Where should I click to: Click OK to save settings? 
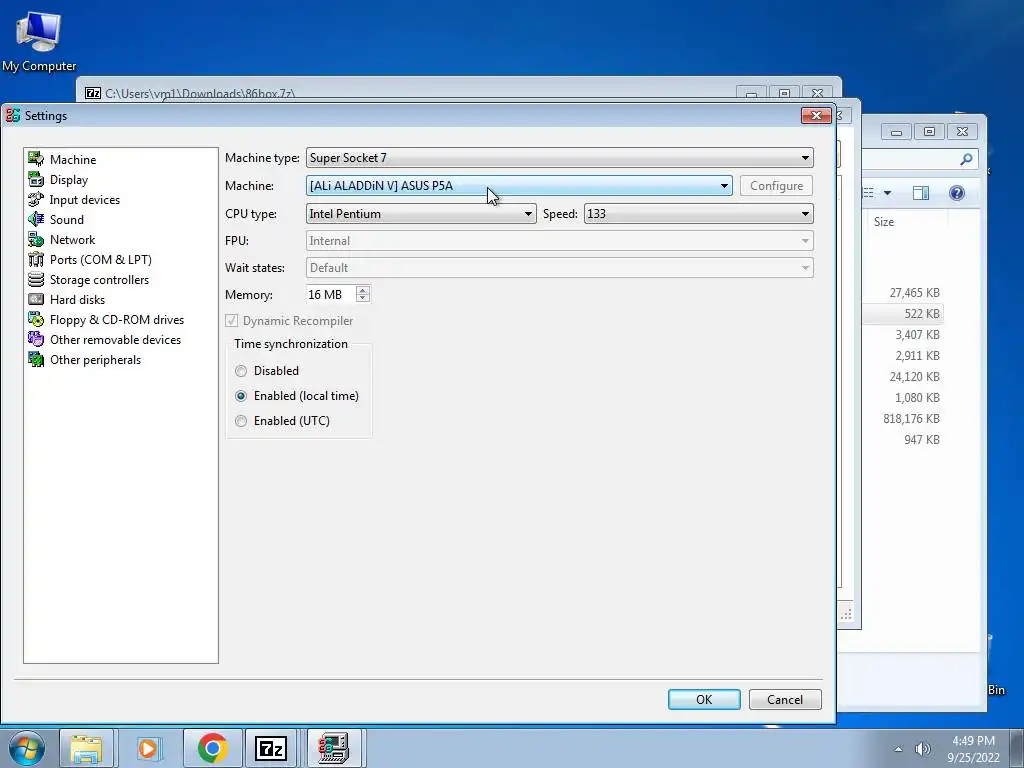point(704,699)
